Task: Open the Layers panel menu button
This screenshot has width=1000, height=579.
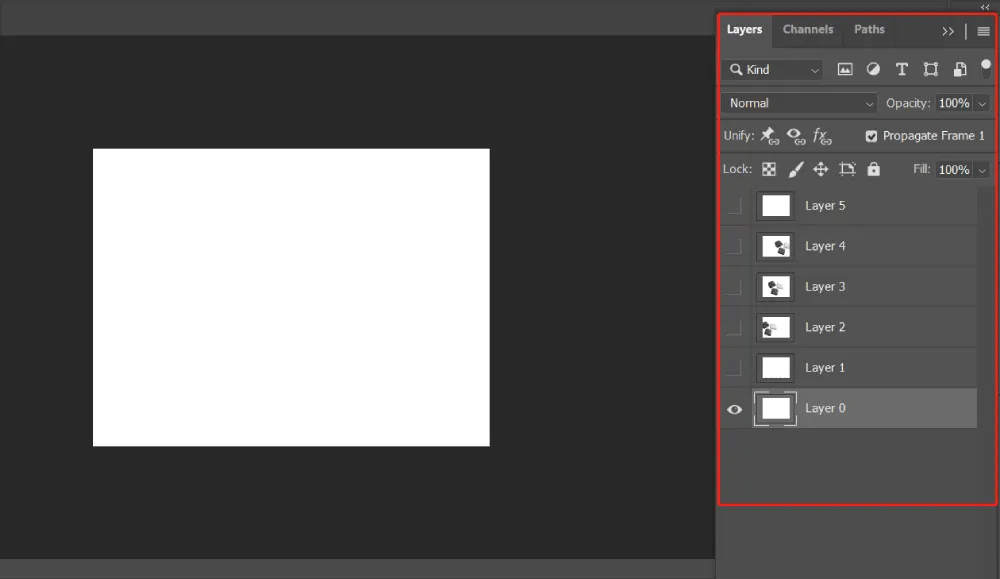Action: pyautogui.click(x=985, y=30)
